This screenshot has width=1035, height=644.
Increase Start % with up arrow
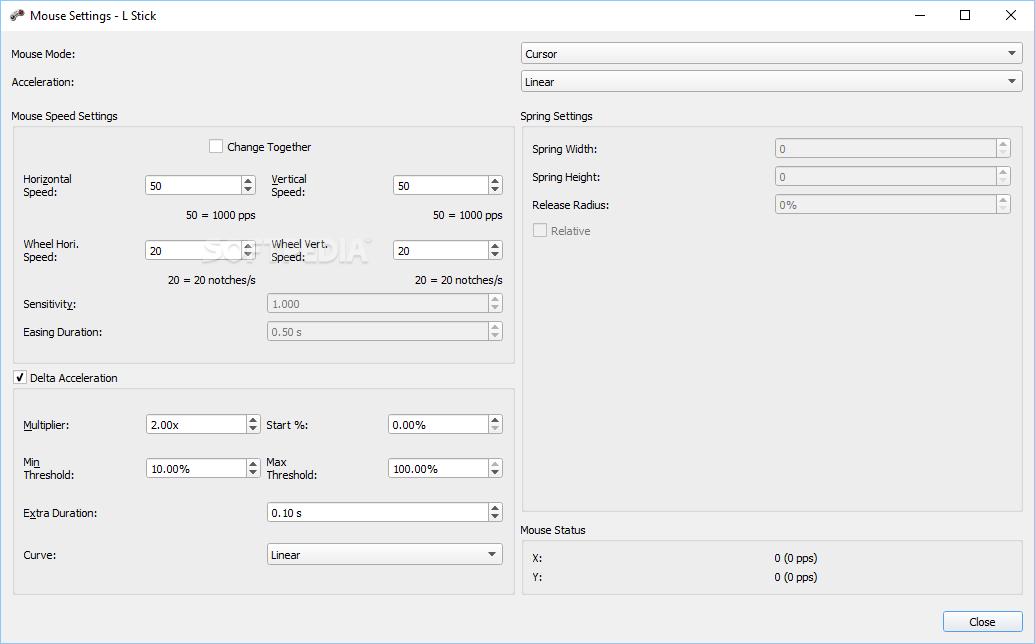click(495, 420)
